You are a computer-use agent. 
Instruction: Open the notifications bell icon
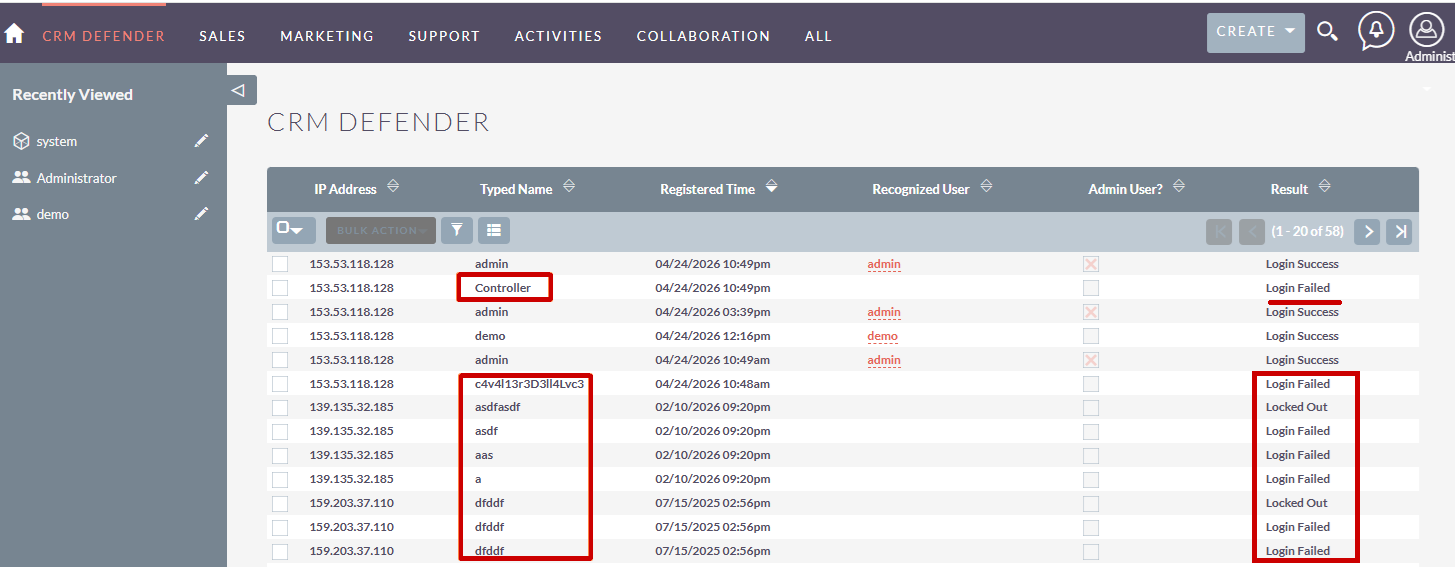(x=1376, y=31)
